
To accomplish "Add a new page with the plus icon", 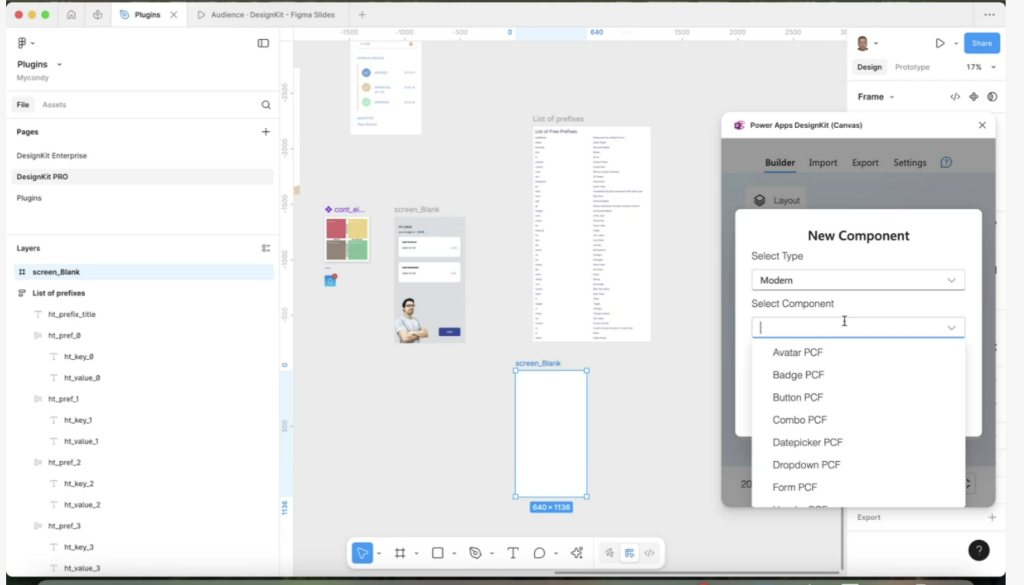I will tap(266, 132).
